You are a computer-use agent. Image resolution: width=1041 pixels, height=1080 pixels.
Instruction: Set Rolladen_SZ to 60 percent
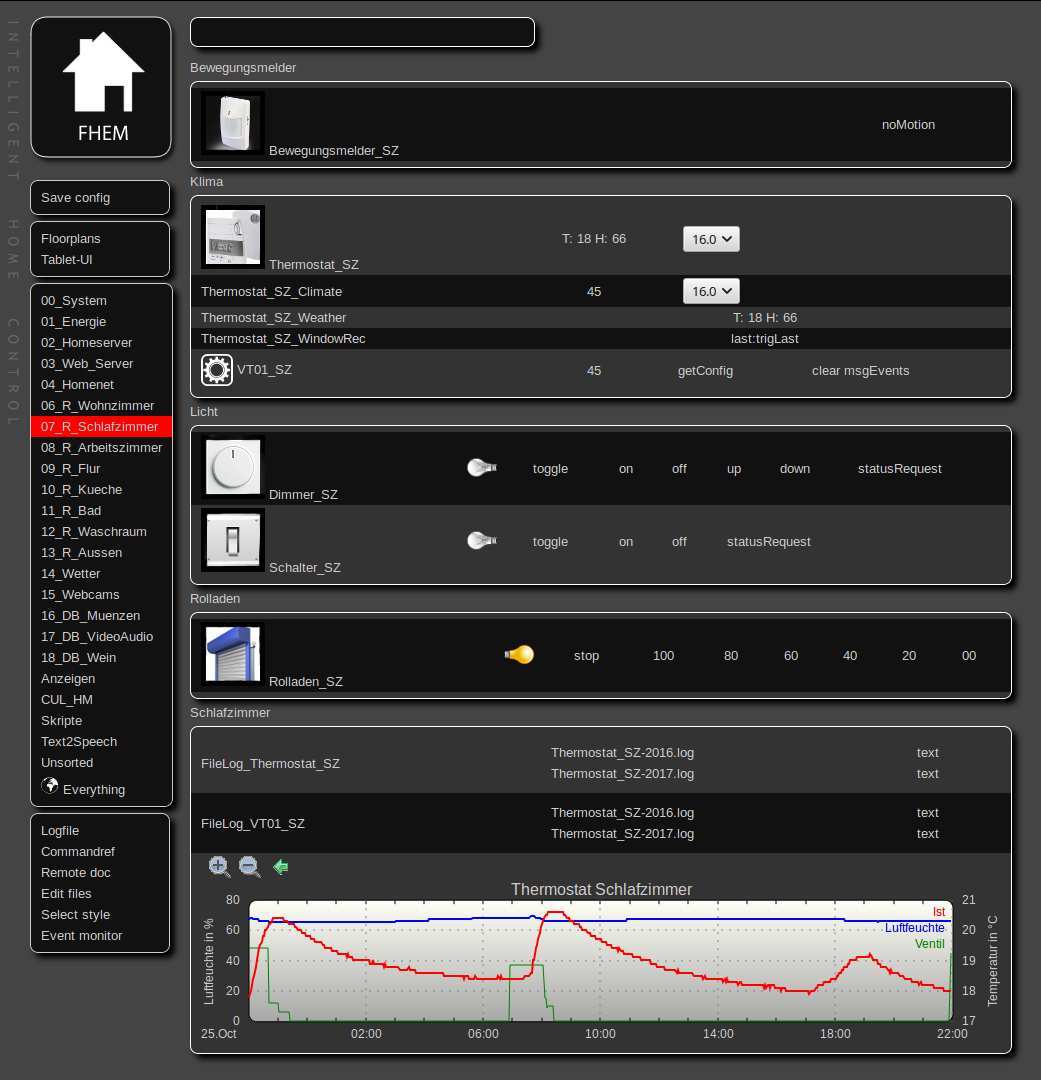click(x=791, y=656)
